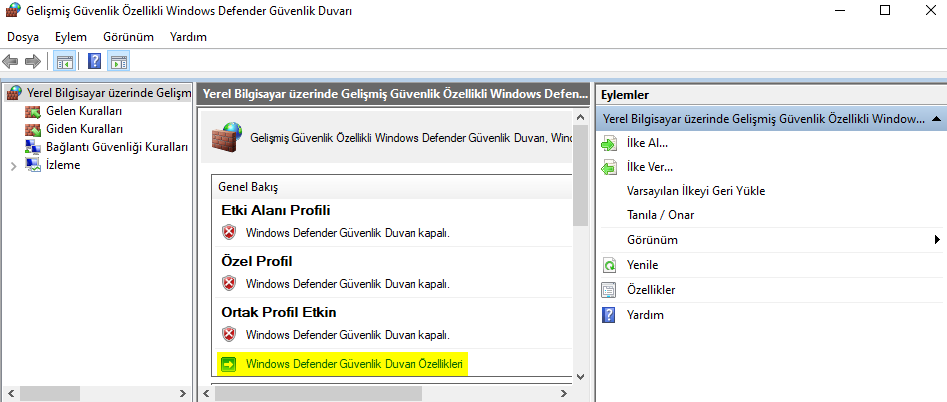The height and width of the screenshot is (402, 947).
Task: Select Gelen Kuralları tree item
Action: pyautogui.click(x=84, y=112)
